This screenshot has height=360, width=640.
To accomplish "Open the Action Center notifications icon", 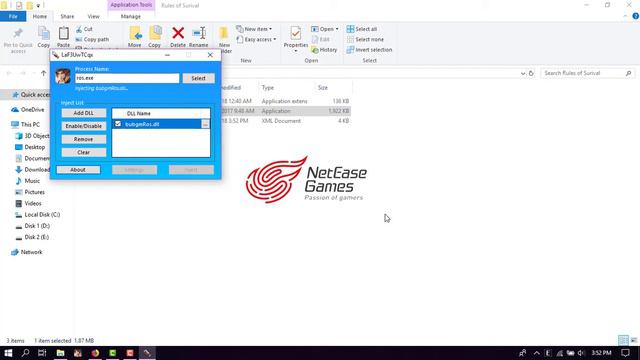I will pyautogui.click(x=625, y=353).
